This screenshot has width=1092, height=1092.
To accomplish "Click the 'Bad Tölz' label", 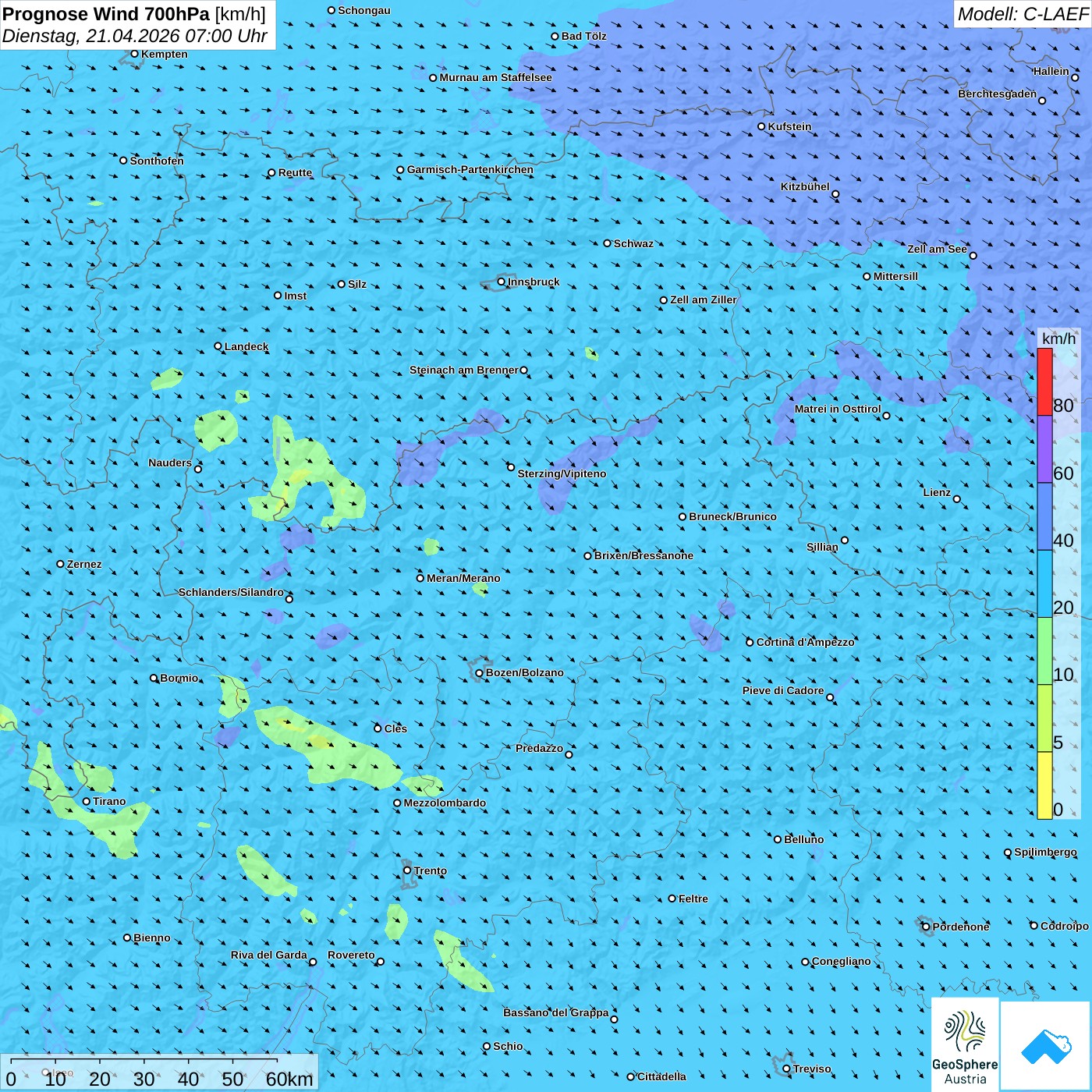I will [x=584, y=36].
